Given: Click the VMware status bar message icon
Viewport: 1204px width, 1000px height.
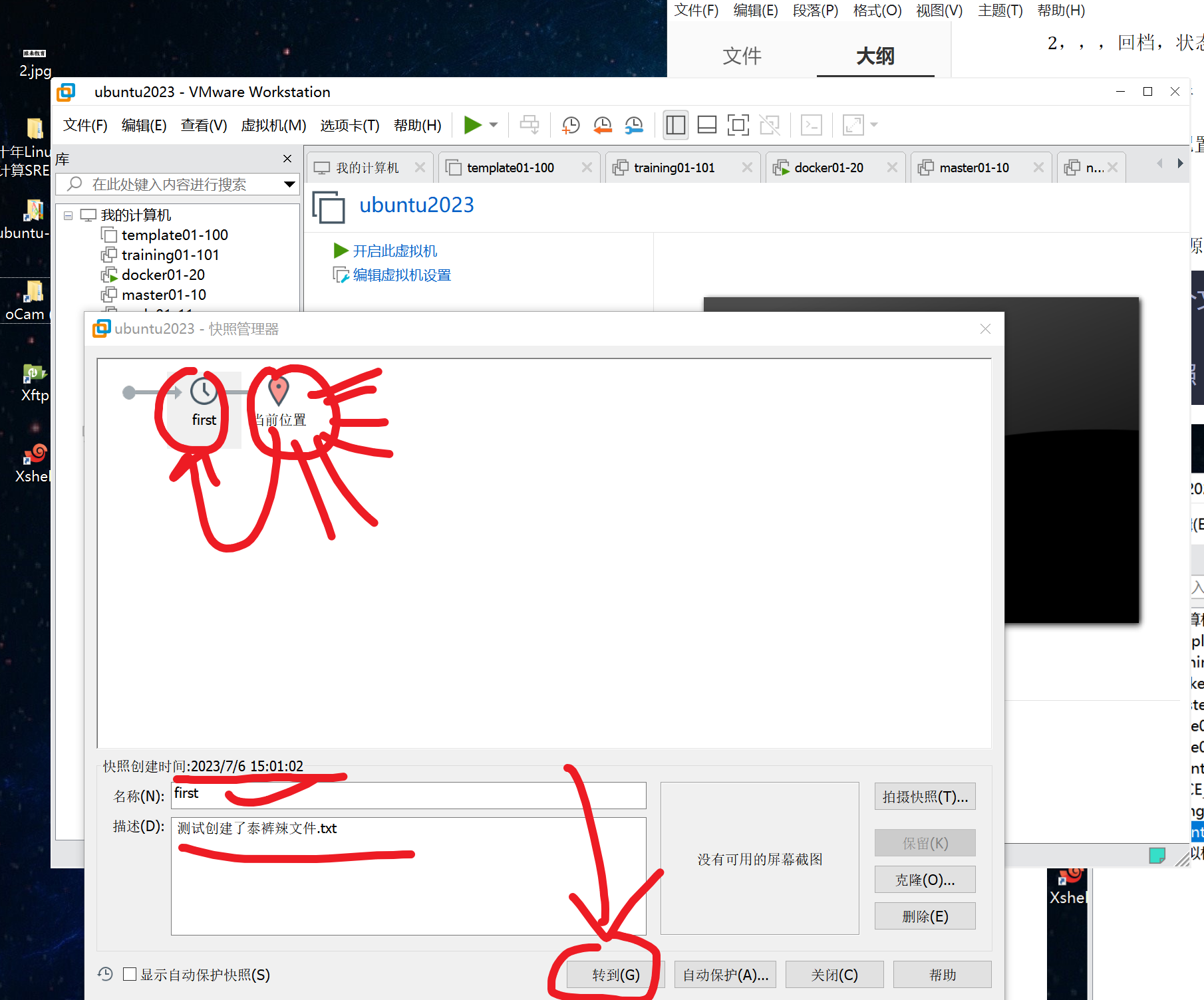Looking at the screenshot, I should tap(1157, 855).
